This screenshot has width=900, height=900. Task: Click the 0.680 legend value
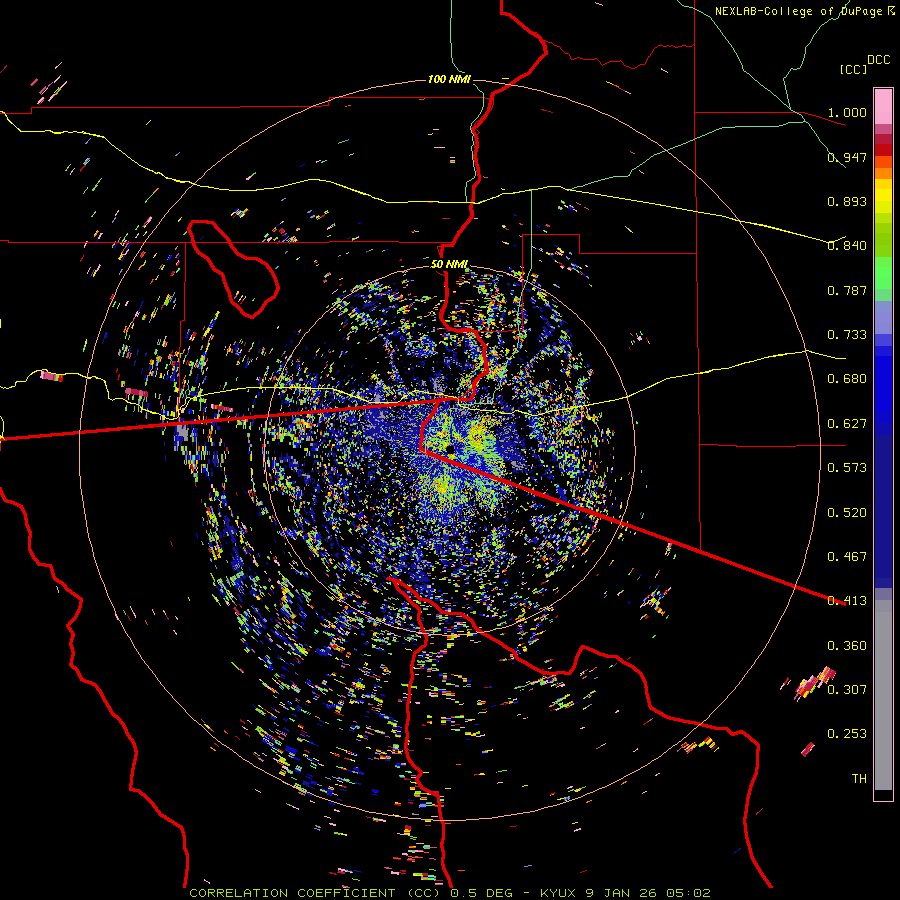pyautogui.click(x=847, y=379)
